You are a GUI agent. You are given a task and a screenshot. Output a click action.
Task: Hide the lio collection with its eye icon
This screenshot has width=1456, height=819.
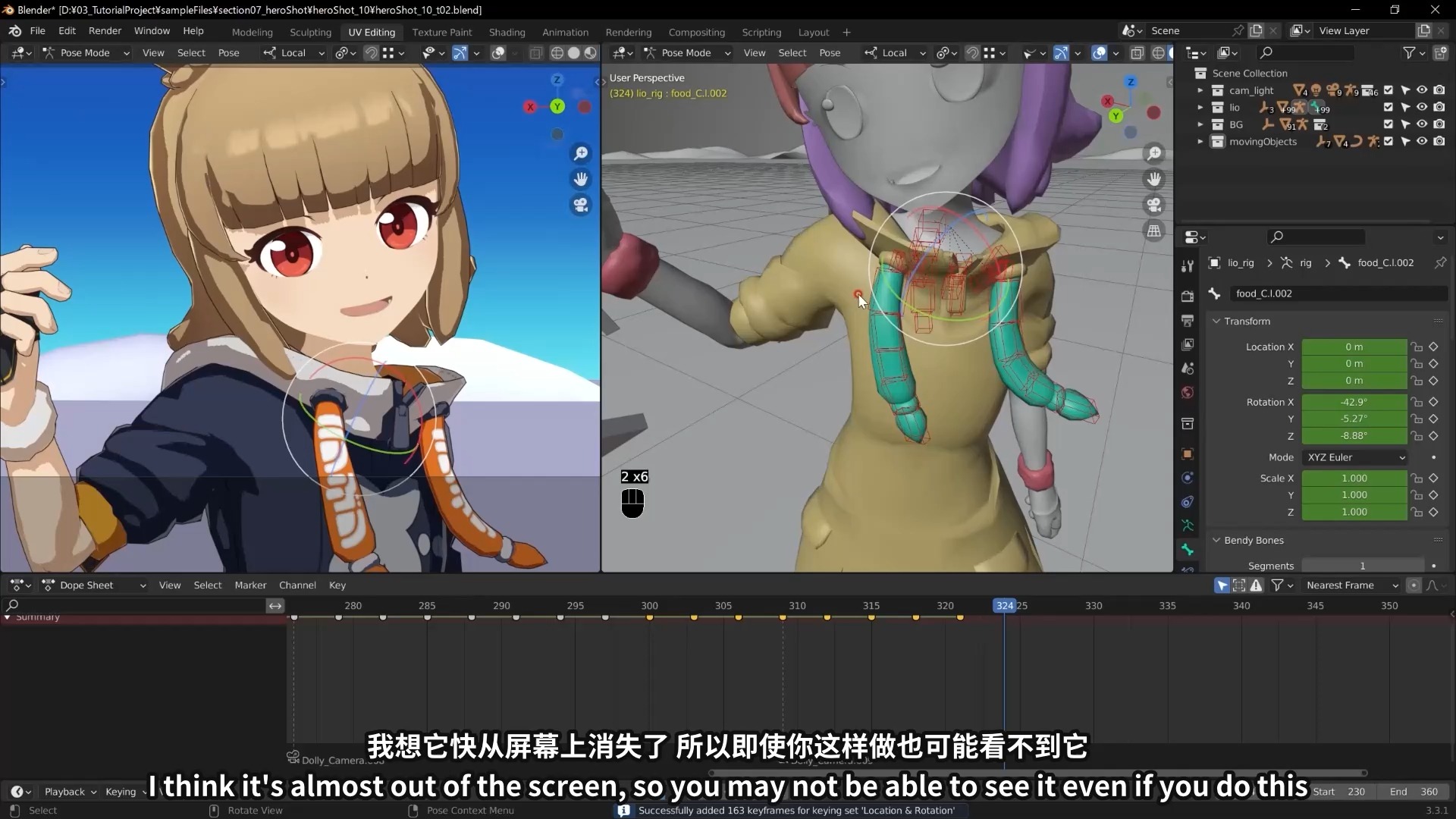(x=1422, y=107)
